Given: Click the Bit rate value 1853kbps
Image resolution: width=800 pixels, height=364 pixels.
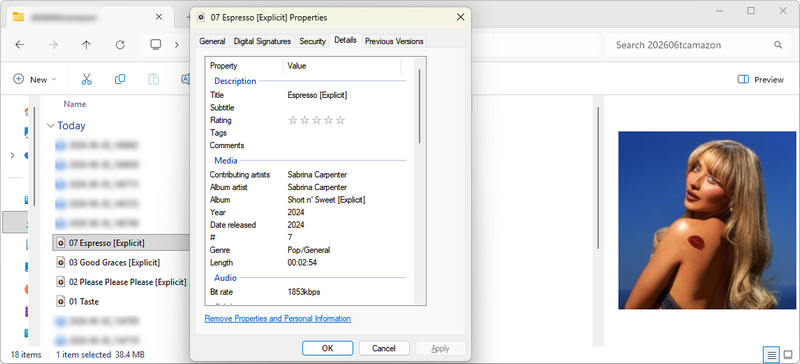Looking at the screenshot, I should (x=304, y=292).
